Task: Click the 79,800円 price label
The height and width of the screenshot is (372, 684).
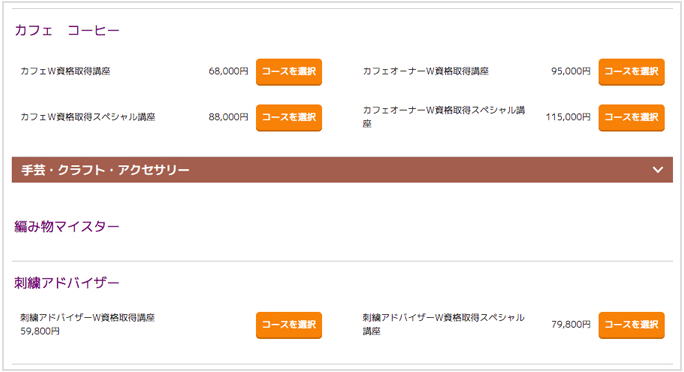Action: pyautogui.click(x=571, y=324)
